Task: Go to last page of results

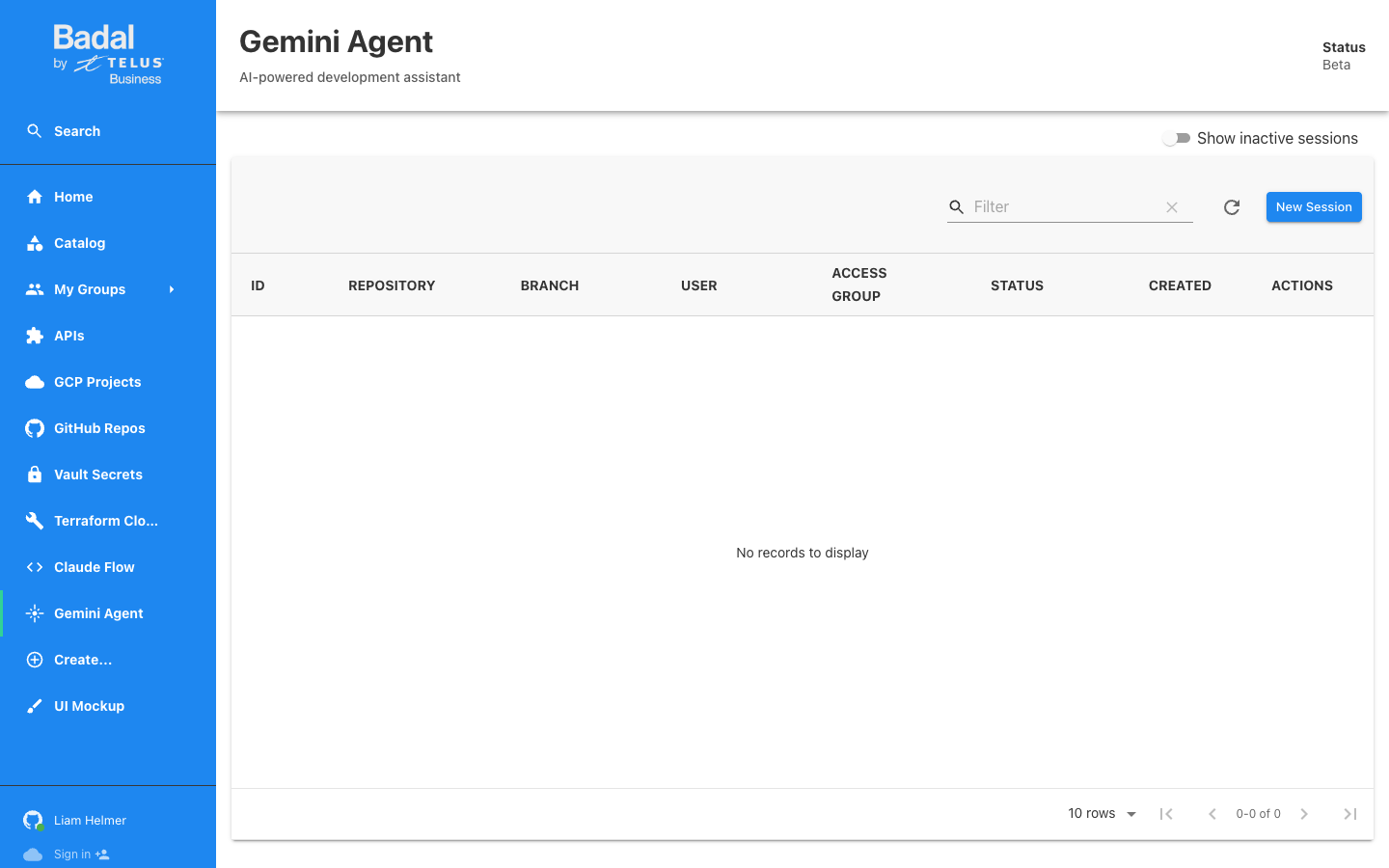Action: pyautogui.click(x=1350, y=814)
